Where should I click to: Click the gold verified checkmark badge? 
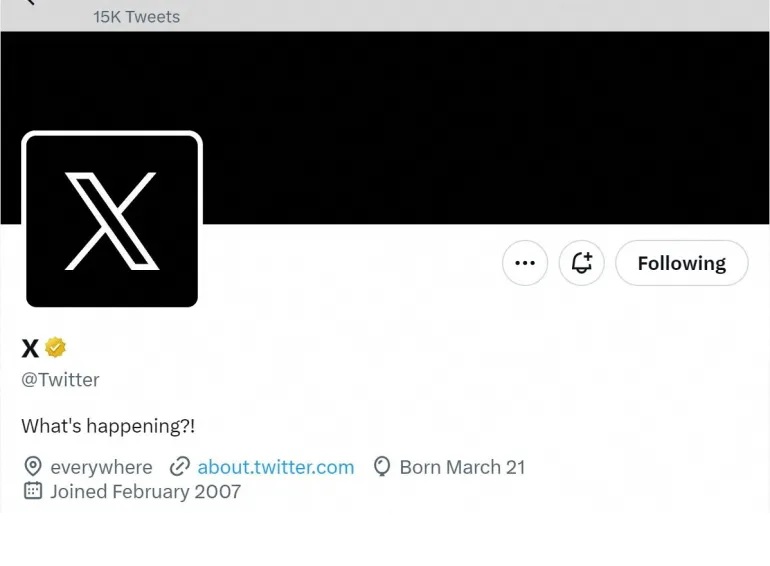[x=56, y=347]
